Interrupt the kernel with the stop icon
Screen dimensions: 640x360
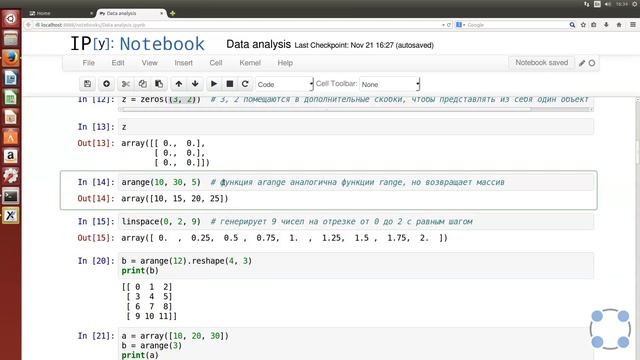tap(230, 84)
